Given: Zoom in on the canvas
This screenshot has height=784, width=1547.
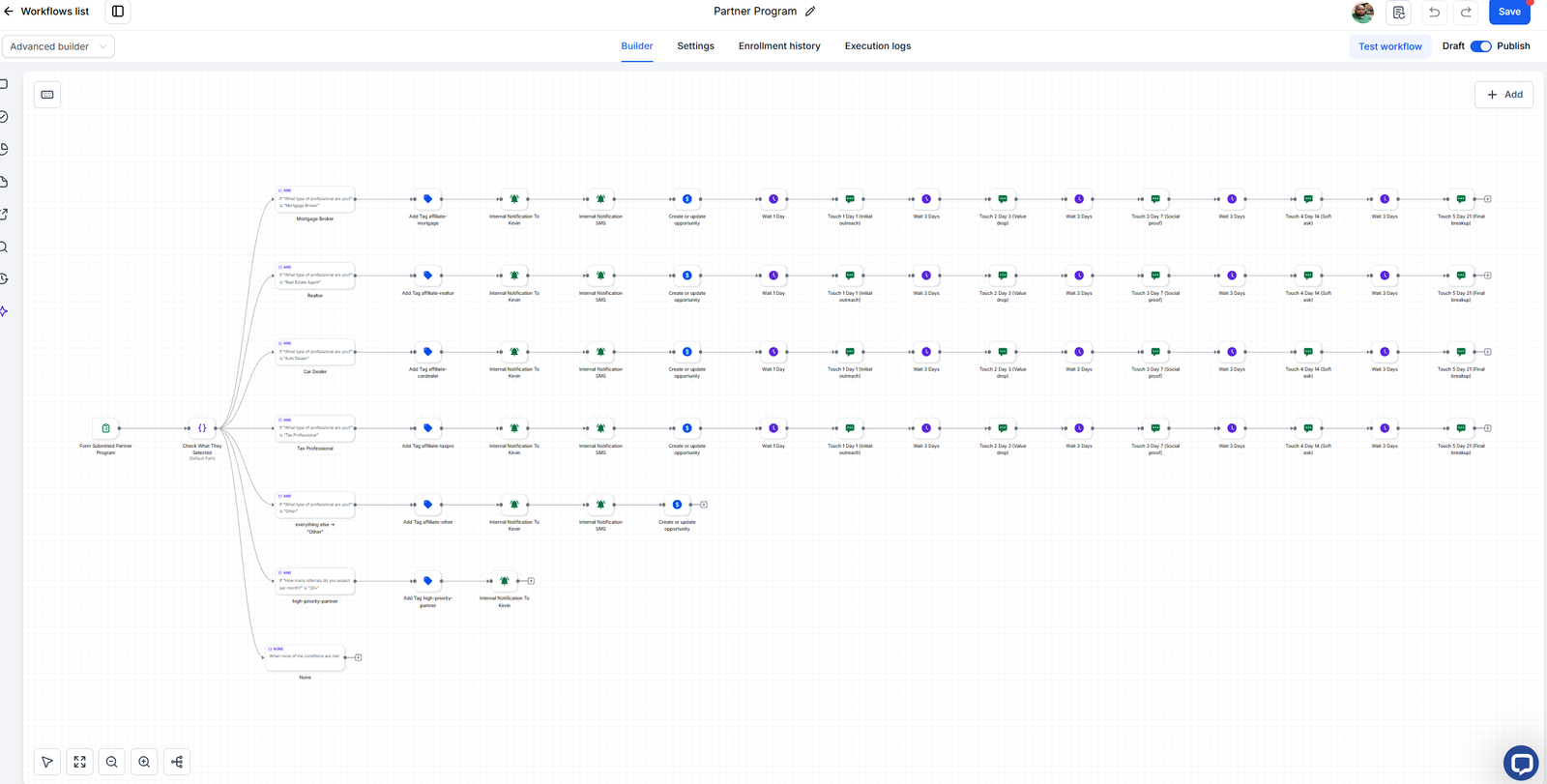Looking at the screenshot, I should pyautogui.click(x=144, y=762).
